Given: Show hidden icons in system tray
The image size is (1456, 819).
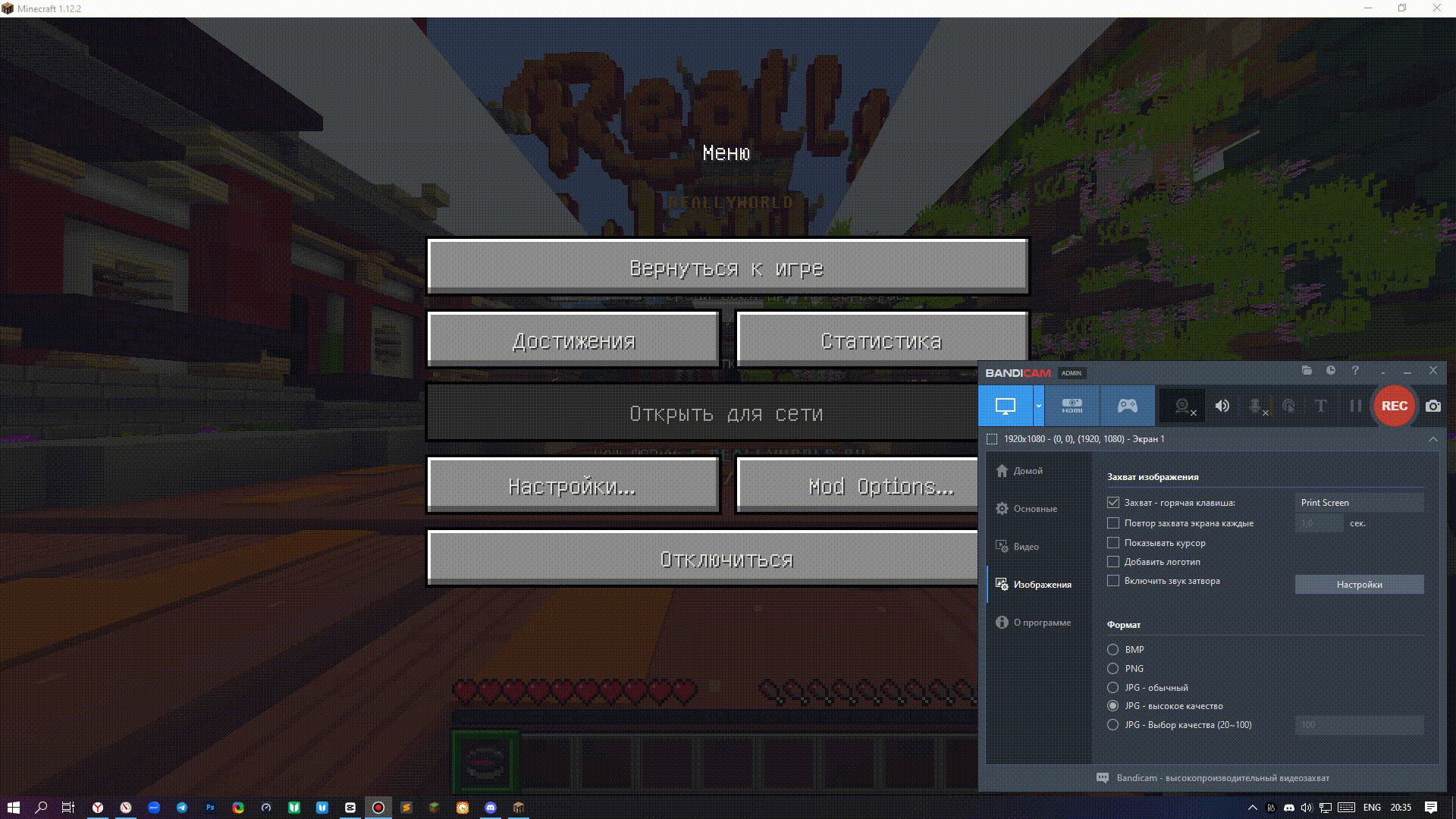Looking at the screenshot, I should (1253, 808).
